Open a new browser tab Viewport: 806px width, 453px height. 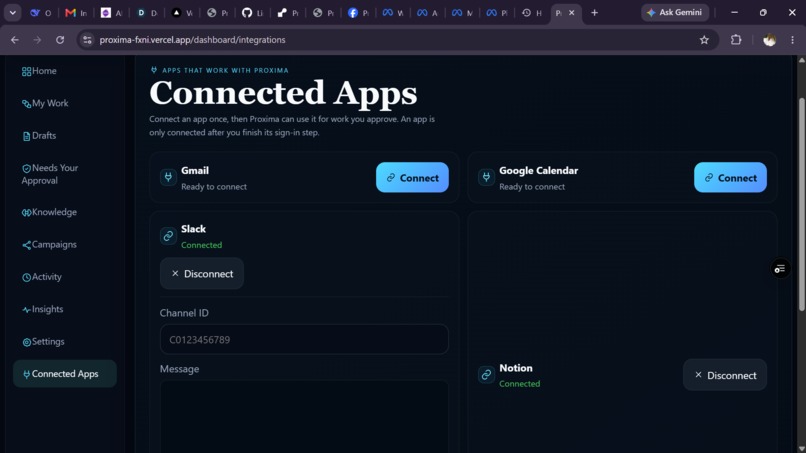point(594,12)
